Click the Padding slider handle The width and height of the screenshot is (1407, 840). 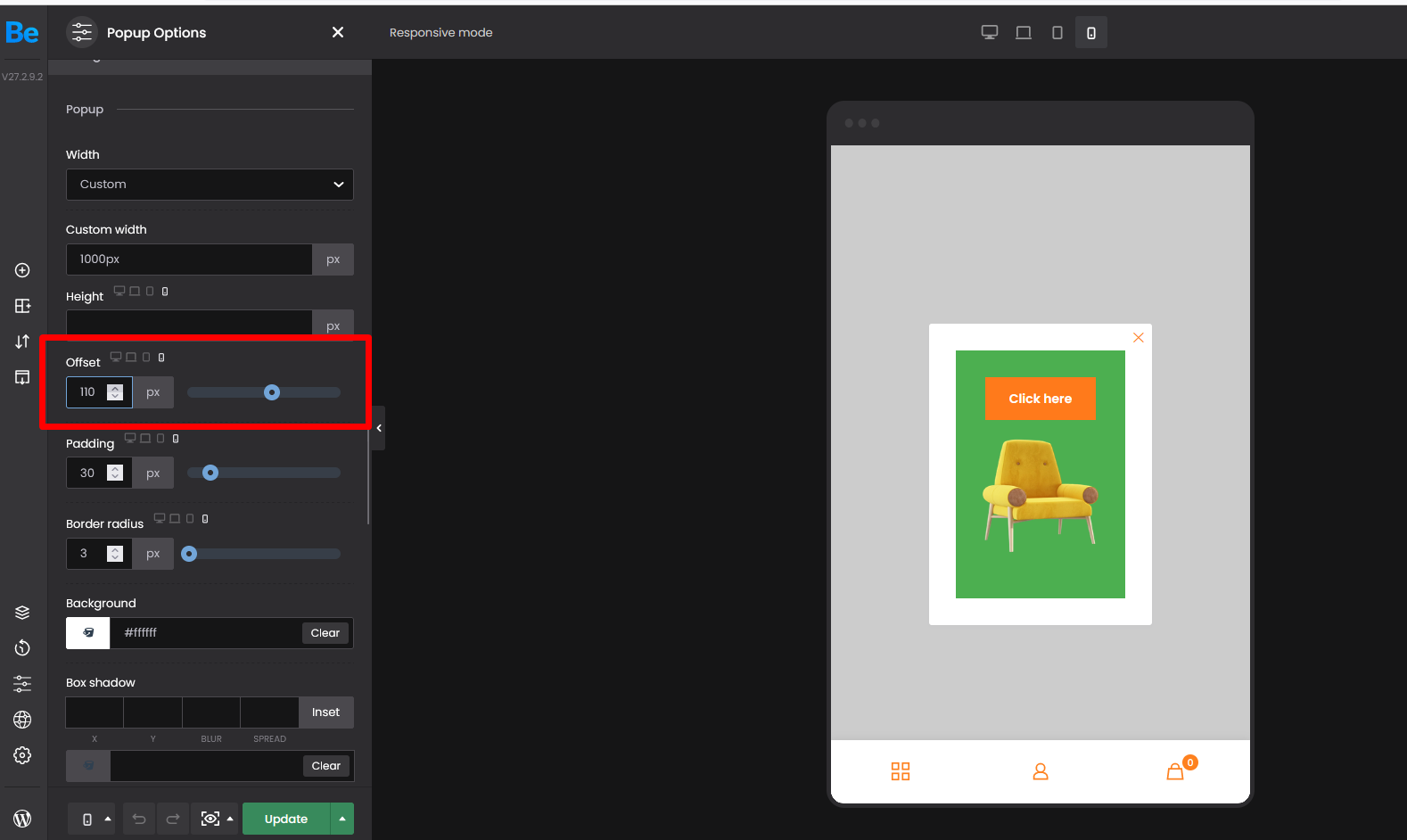pyautogui.click(x=210, y=473)
